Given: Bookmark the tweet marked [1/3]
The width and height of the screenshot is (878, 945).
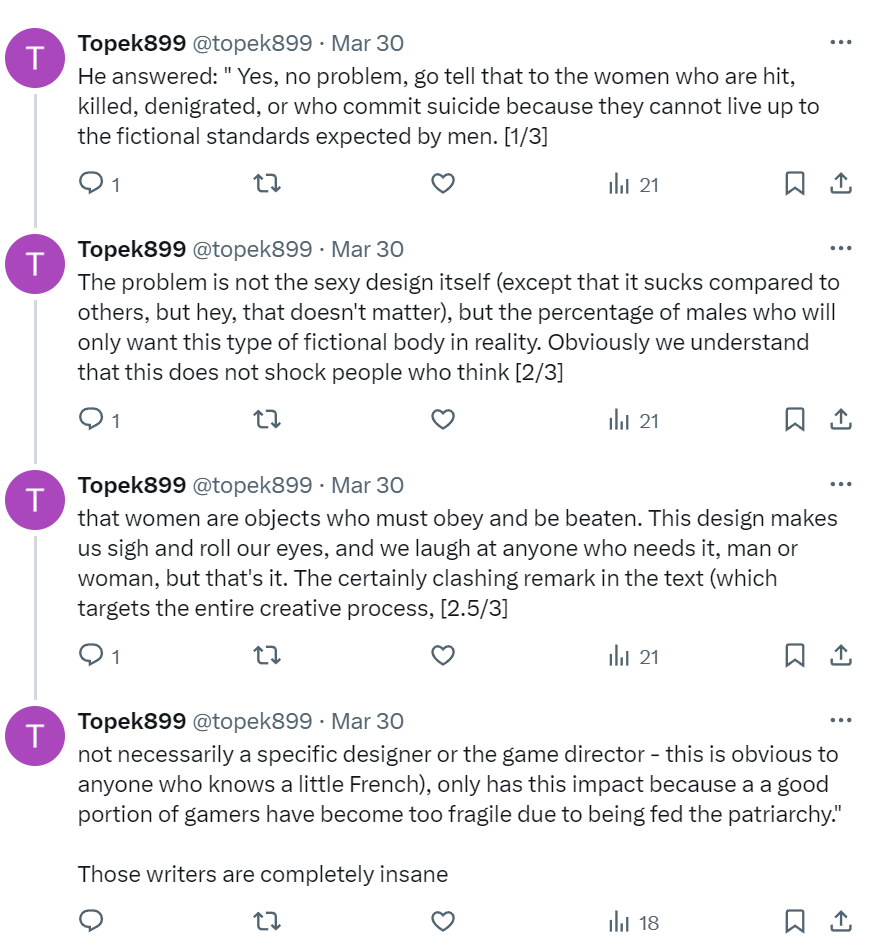Looking at the screenshot, I should 795,183.
